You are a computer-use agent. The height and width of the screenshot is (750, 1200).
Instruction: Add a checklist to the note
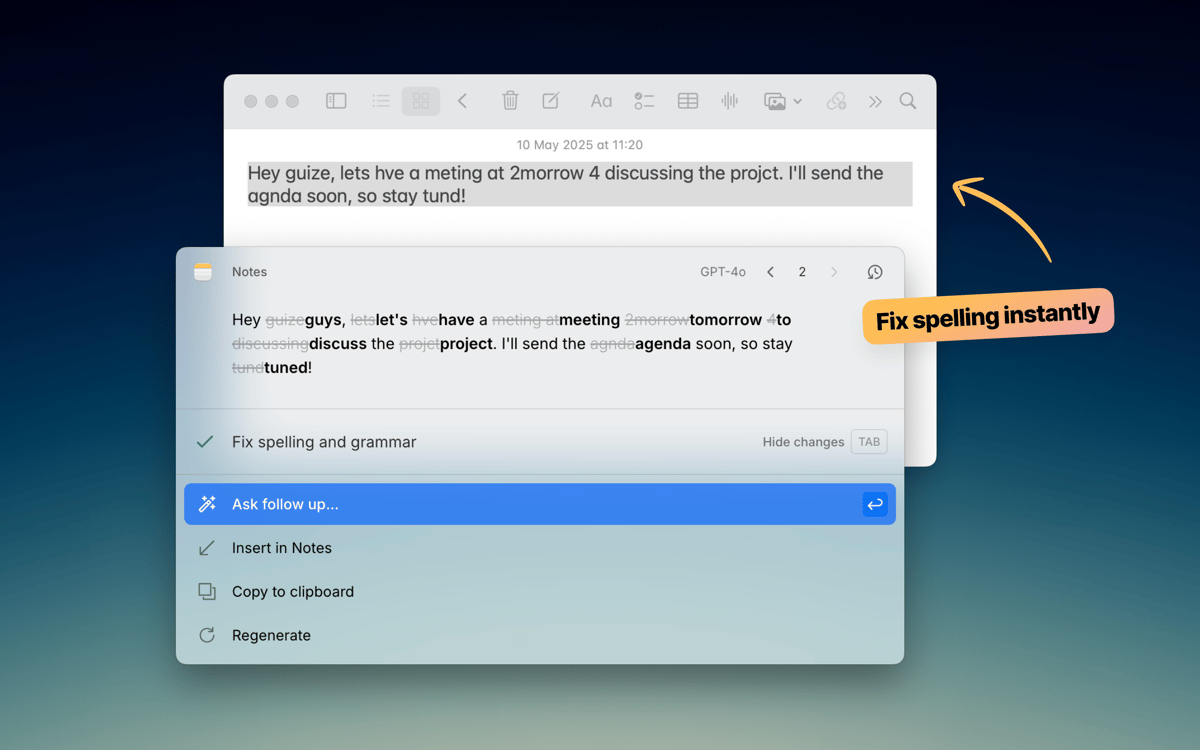tap(644, 101)
